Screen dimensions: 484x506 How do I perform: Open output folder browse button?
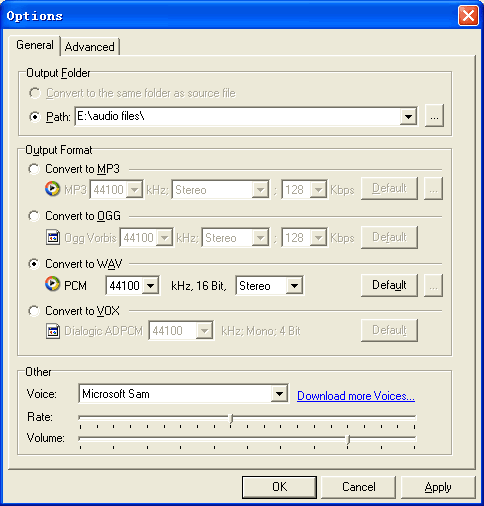[x=434, y=116]
